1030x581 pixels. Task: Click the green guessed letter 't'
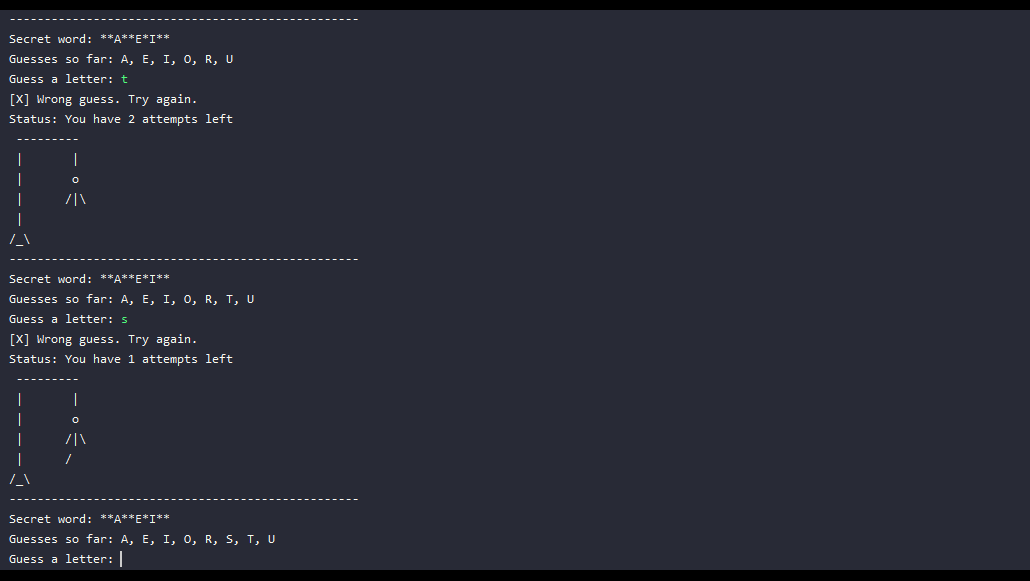124,79
